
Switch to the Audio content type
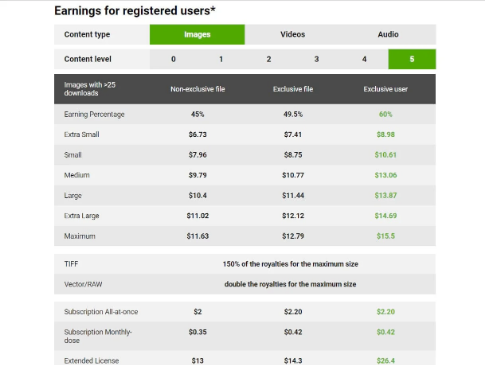(x=388, y=34)
